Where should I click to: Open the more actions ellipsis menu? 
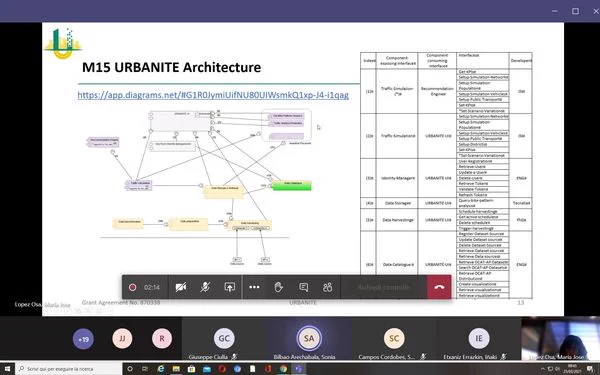pos(254,287)
